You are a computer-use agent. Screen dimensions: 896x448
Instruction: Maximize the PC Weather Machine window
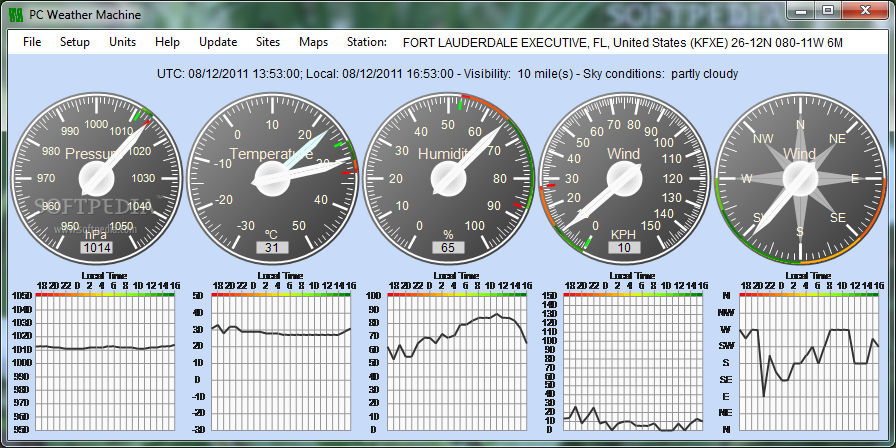click(x=829, y=10)
